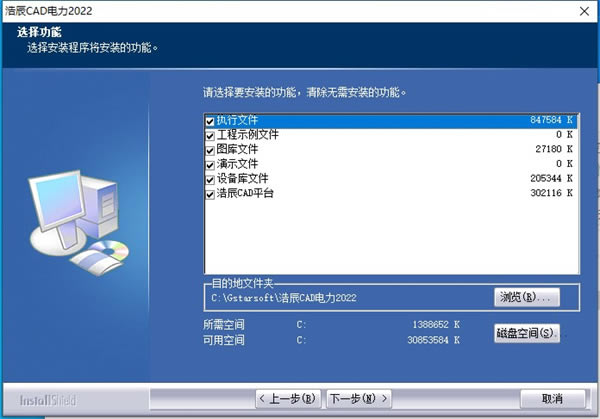The height and width of the screenshot is (419, 600).
Task: Open 磁盘空间(S) disk space dialog
Action: pyautogui.click(x=526, y=333)
